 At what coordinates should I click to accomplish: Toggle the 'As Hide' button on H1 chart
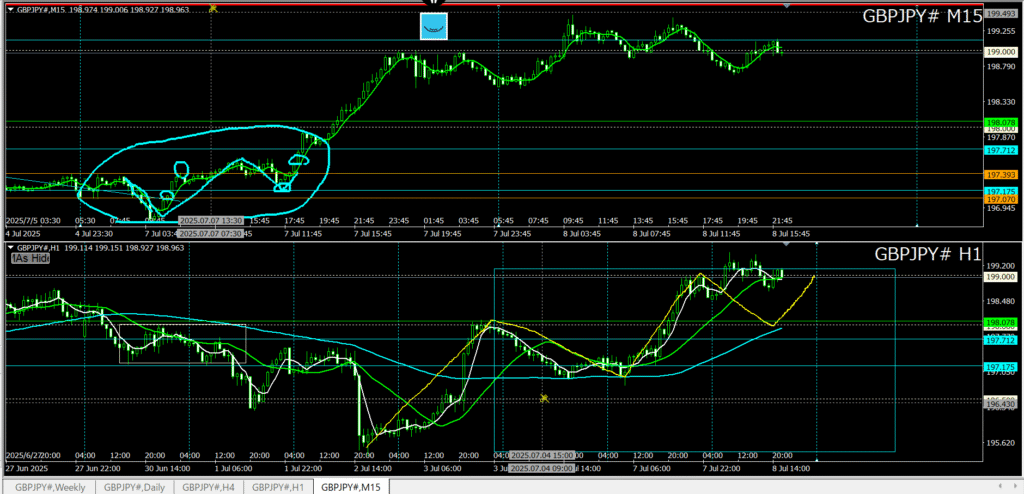click(x=30, y=258)
